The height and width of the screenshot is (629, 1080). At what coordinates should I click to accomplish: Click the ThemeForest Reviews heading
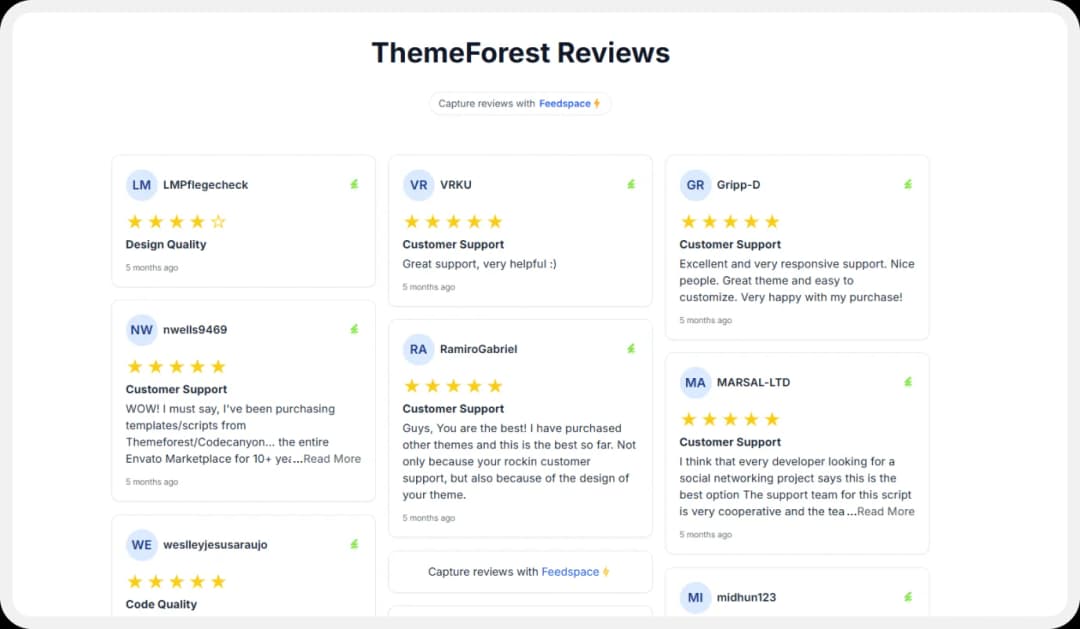click(x=520, y=52)
